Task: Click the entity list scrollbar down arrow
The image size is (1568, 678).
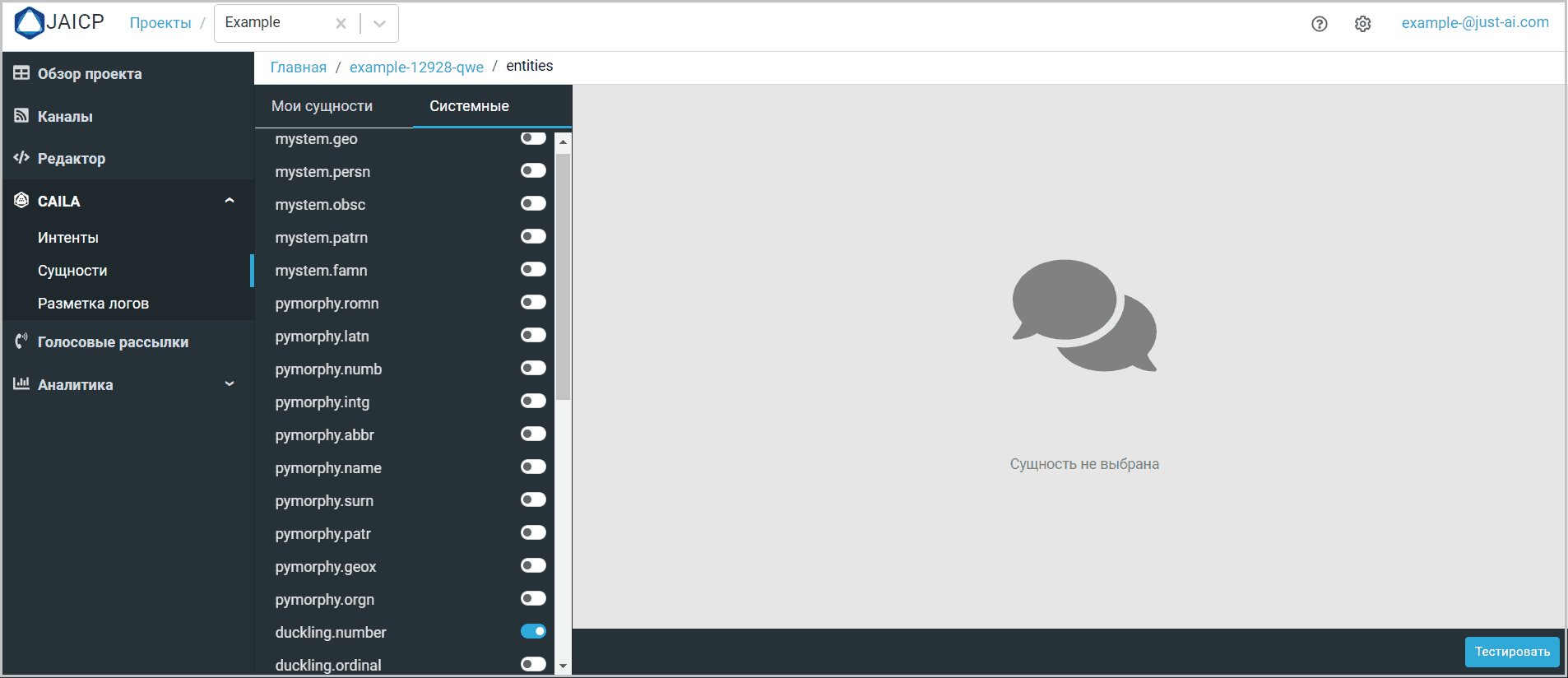Action: (x=563, y=666)
